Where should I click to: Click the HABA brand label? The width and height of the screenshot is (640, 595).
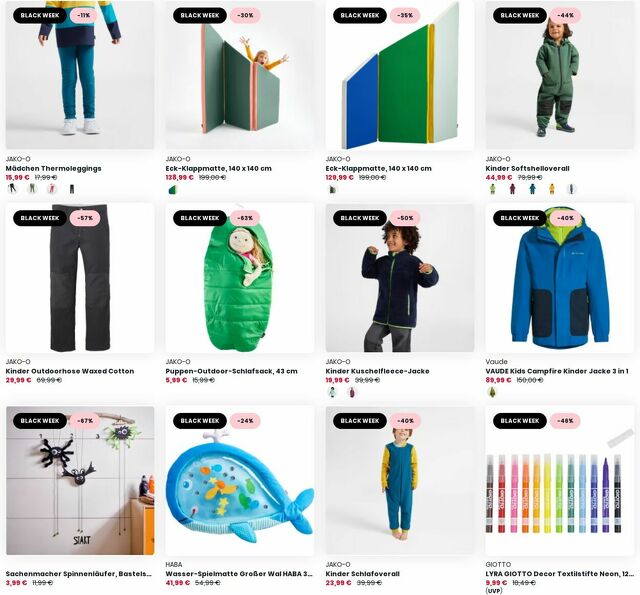(173, 564)
